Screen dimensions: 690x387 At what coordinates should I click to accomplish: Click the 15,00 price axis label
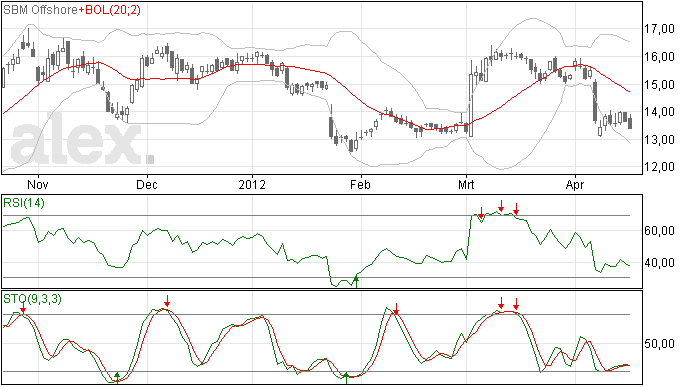click(x=659, y=85)
